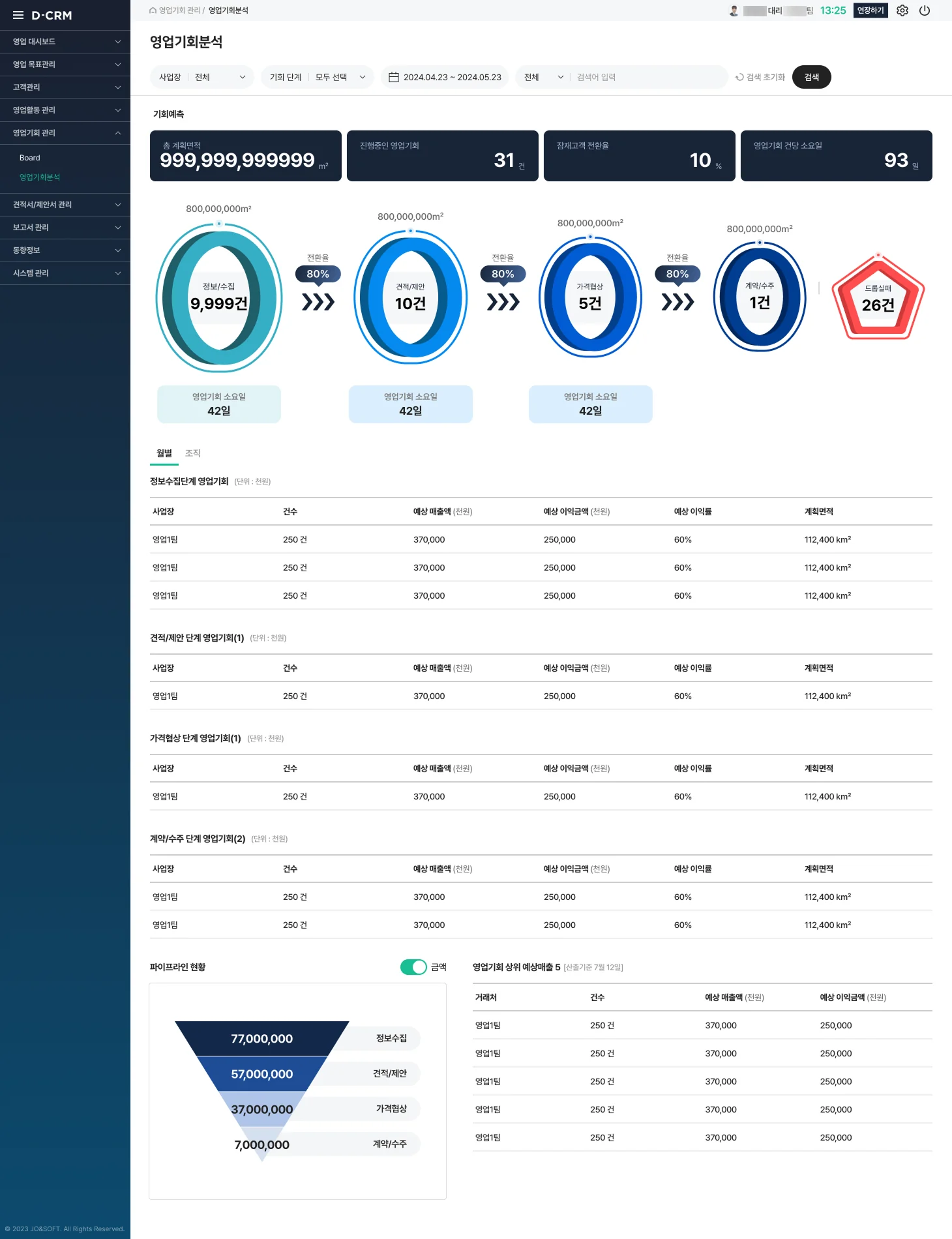Click the 57,000,000 funnel segment
Screen dimensions: 952x1239
click(262, 1074)
